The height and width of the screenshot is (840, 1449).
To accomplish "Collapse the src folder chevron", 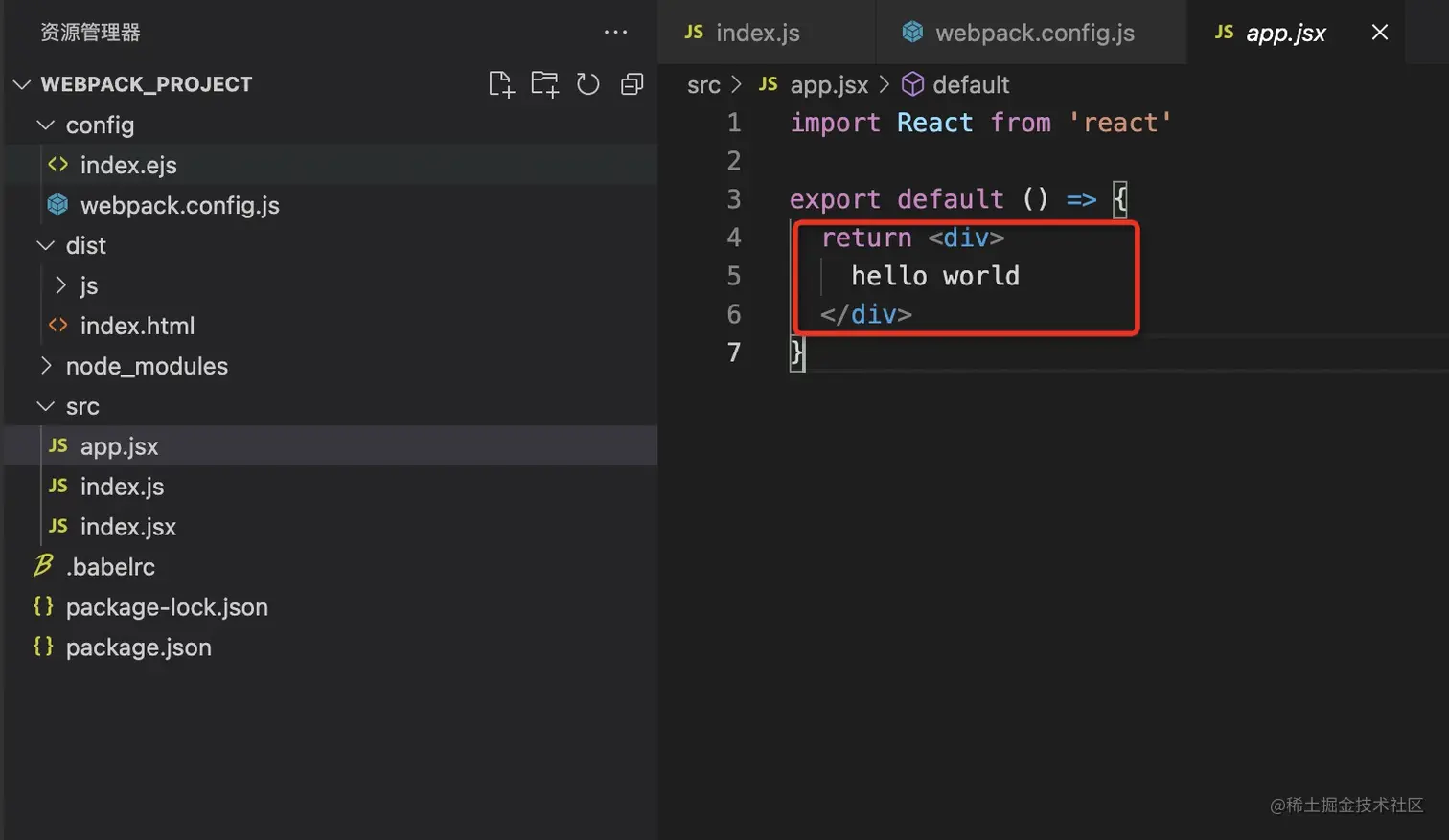I will tap(45, 406).
